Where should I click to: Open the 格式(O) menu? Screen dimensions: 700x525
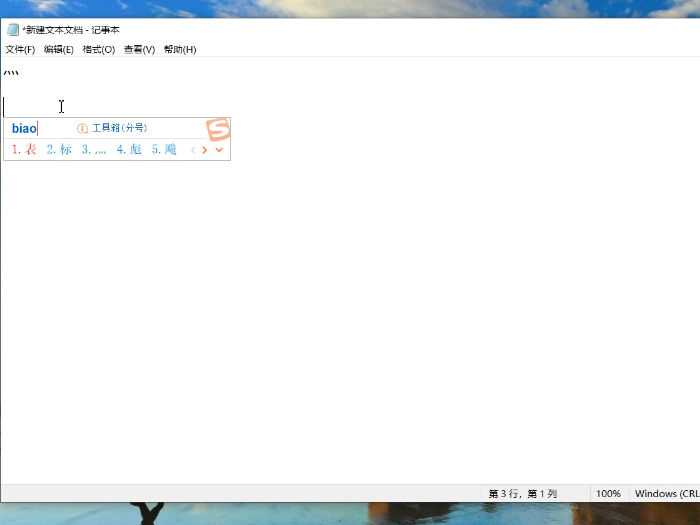click(x=98, y=49)
